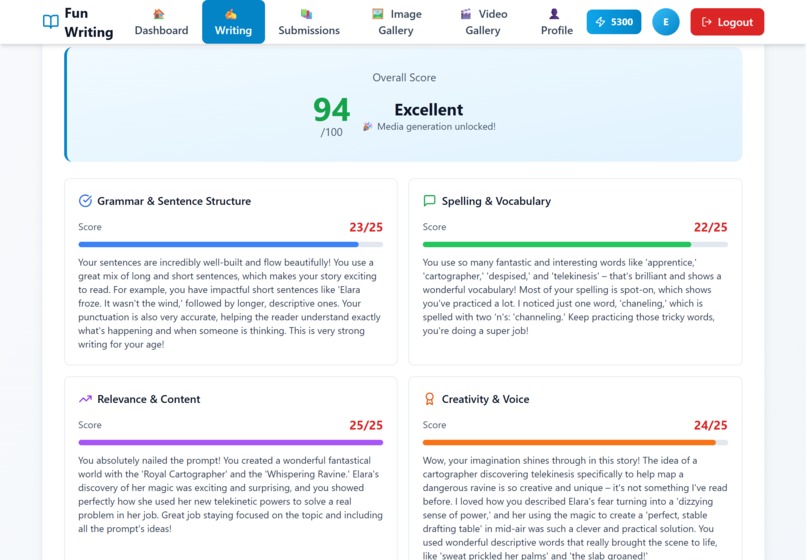Click the Video Gallery clapperboard icon
Image resolution: width=806 pixels, height=560 pixels.
tap(466, 14)
